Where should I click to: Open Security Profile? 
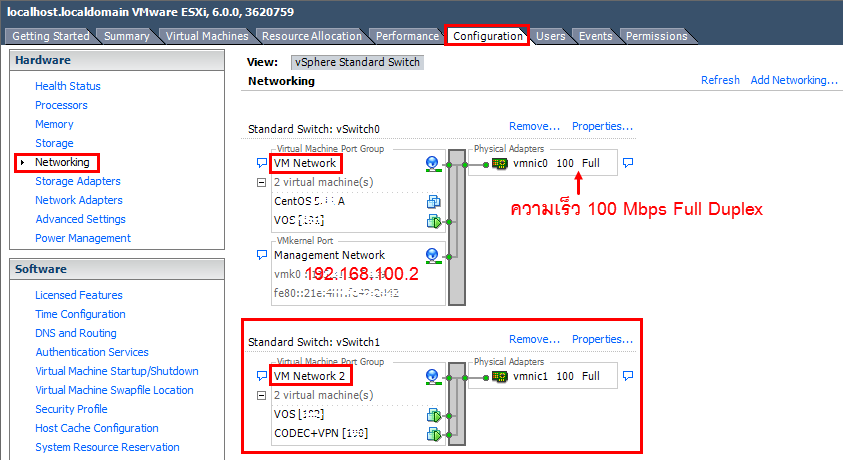(72, 409)
